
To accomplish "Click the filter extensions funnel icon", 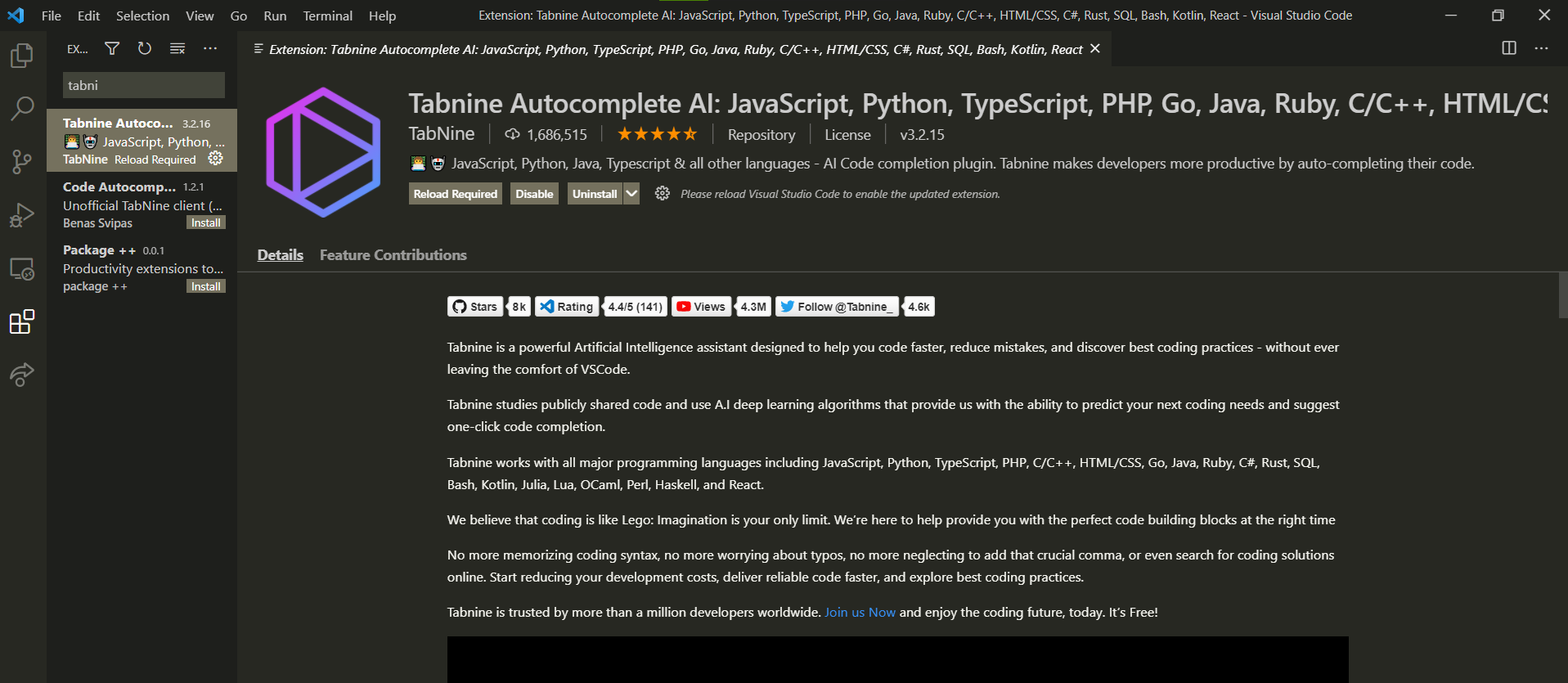I will click(x=112, y=49).
